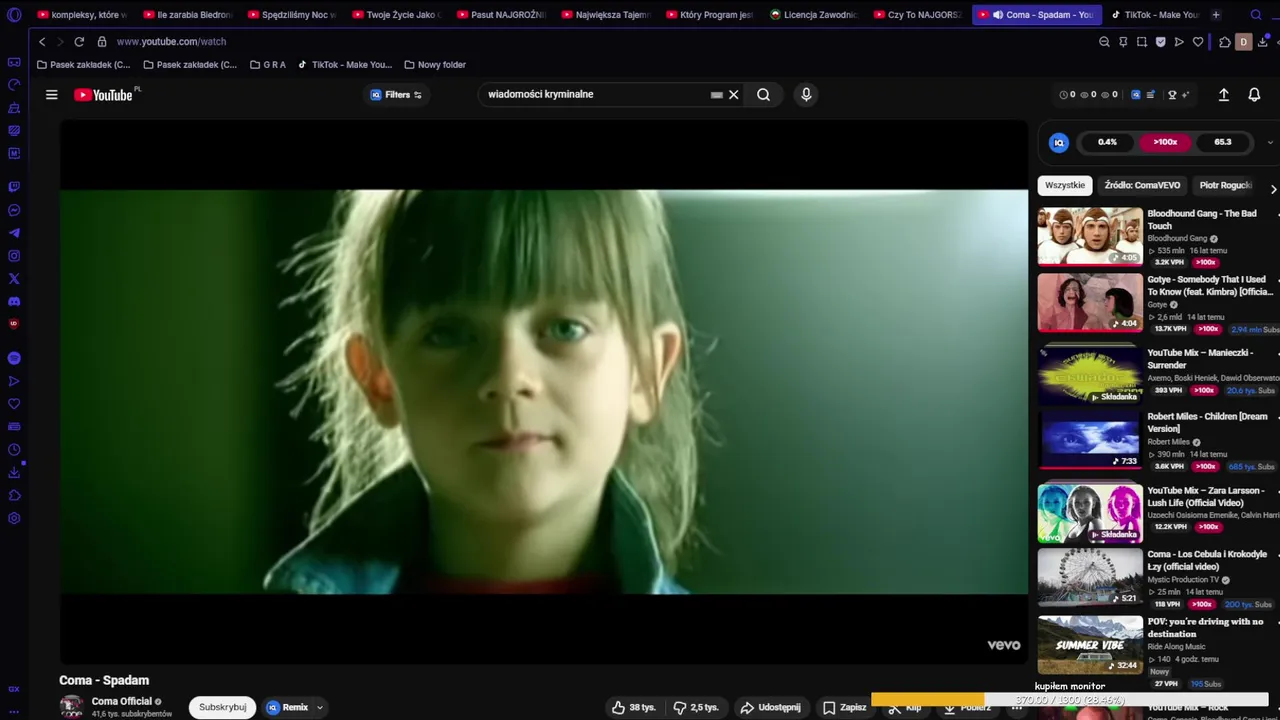This screenshot has height=720, width=1280.
Task: Open the Nowy folder bookmark
Action: [x=434, y=65]
